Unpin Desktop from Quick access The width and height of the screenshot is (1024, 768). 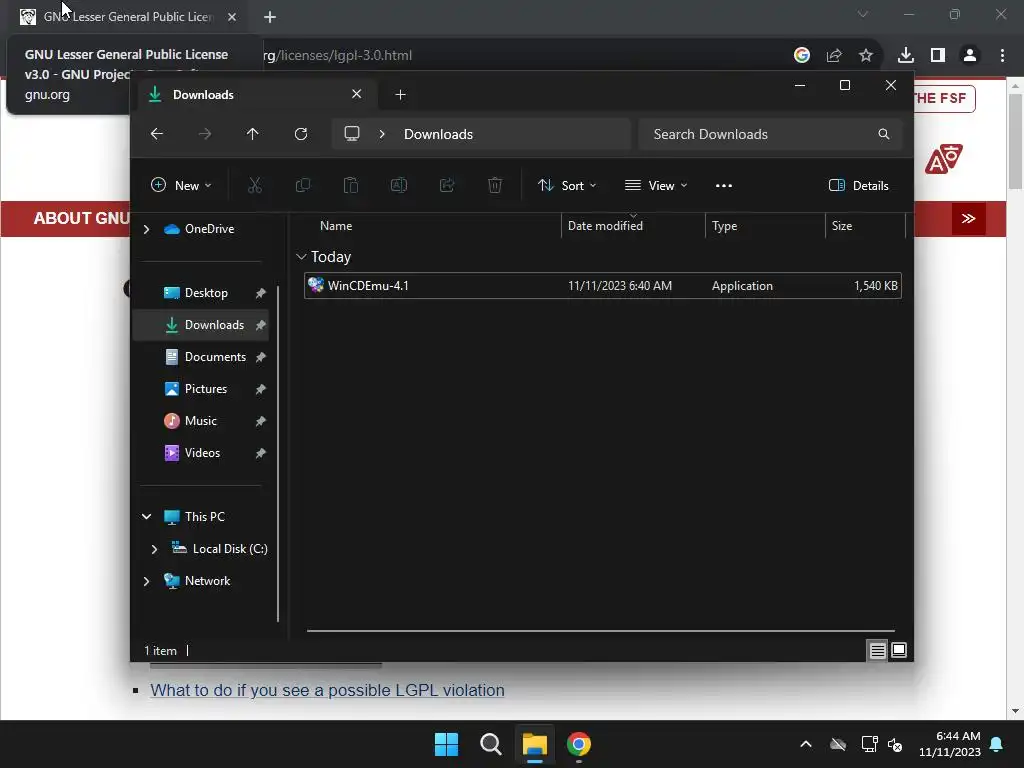point(261,293)
